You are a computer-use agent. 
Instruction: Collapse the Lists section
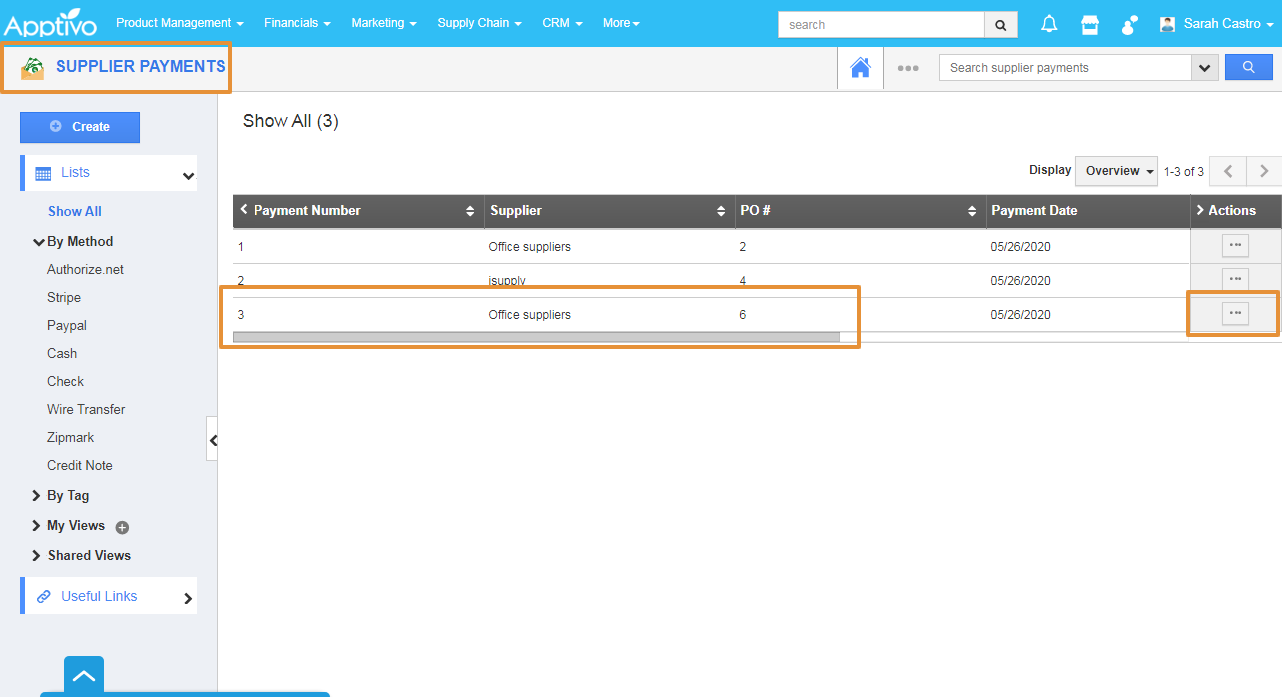[188, 176]
